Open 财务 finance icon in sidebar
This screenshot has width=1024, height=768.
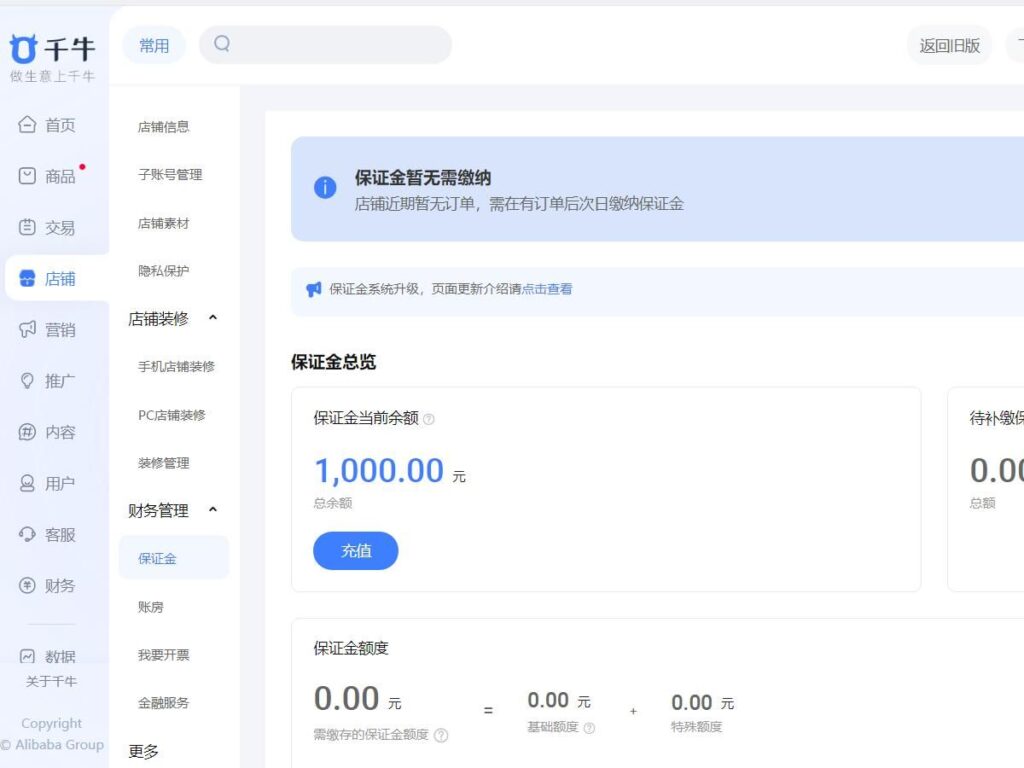tap(27, 585)
